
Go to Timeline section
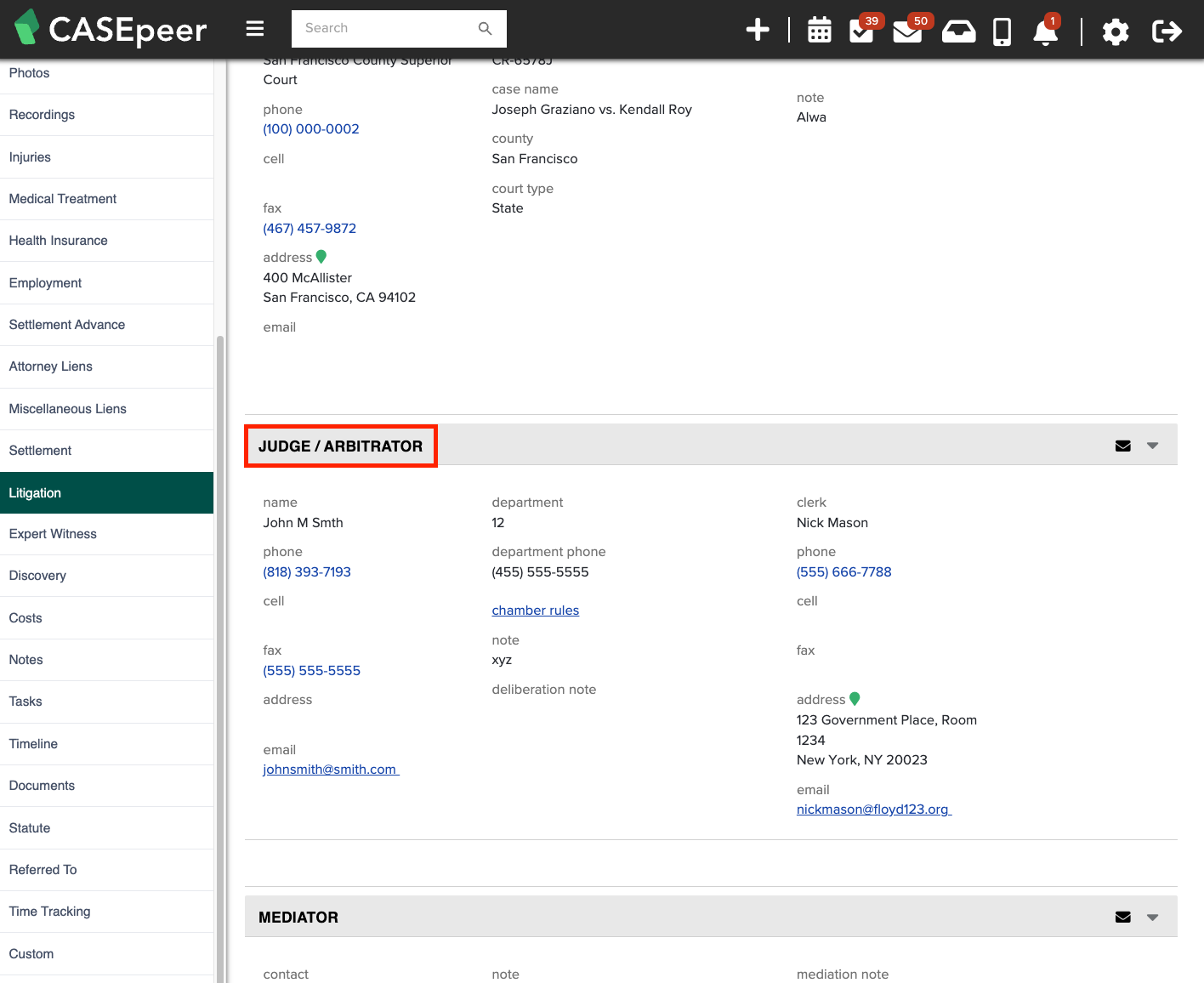click(x=106, y=744)
